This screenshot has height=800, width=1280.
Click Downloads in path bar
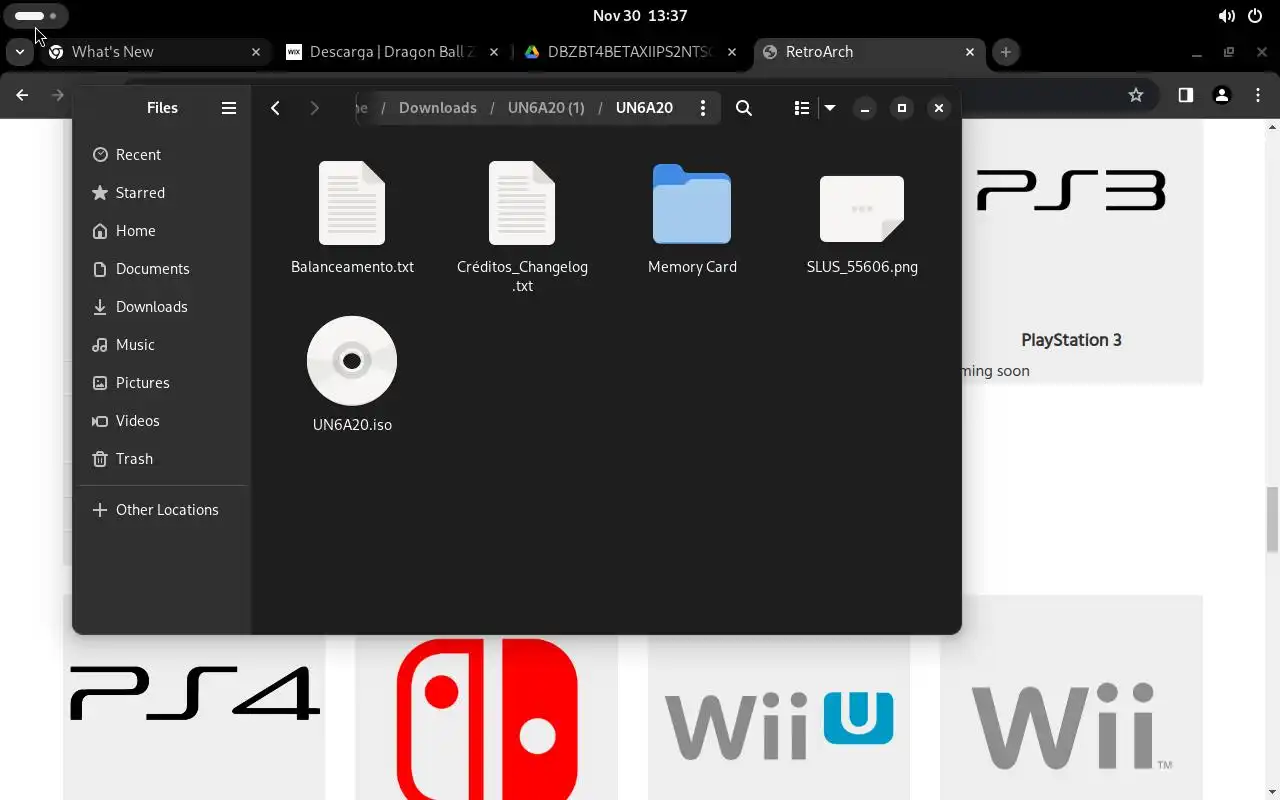coord(438,108)
